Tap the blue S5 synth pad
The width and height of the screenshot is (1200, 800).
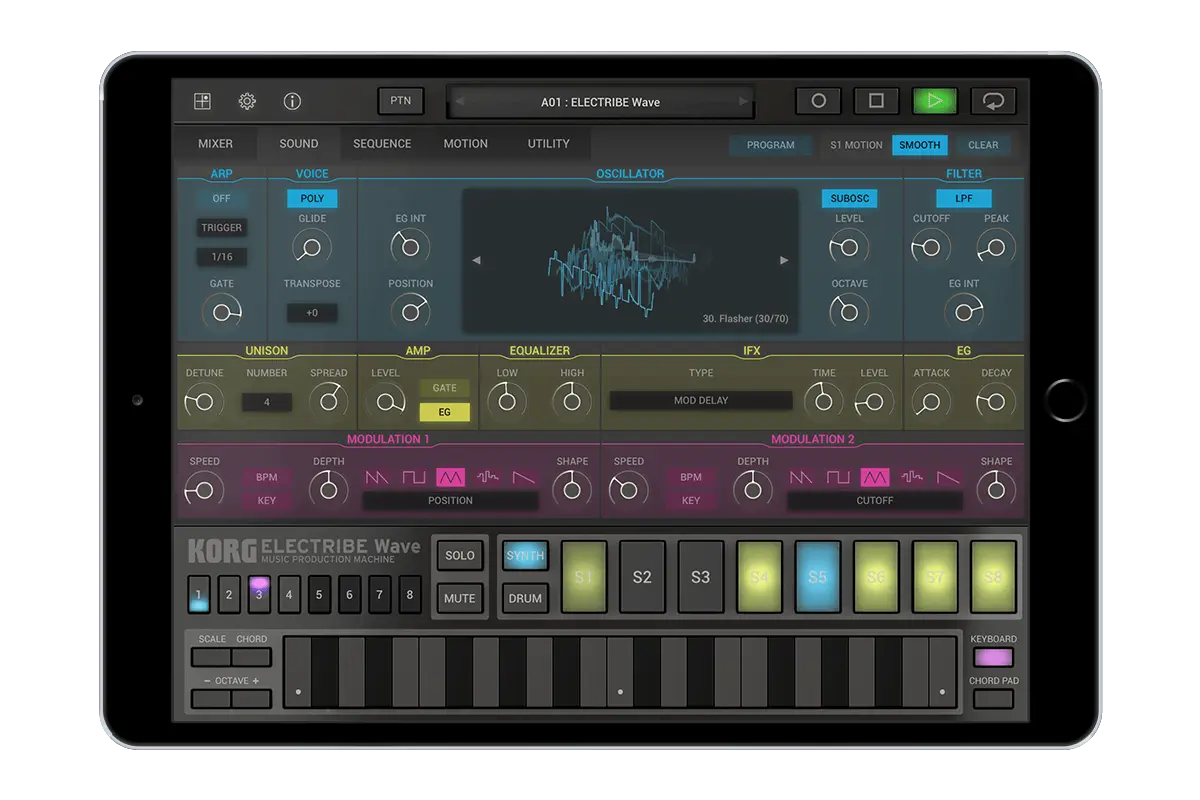[x=818, y=577]
